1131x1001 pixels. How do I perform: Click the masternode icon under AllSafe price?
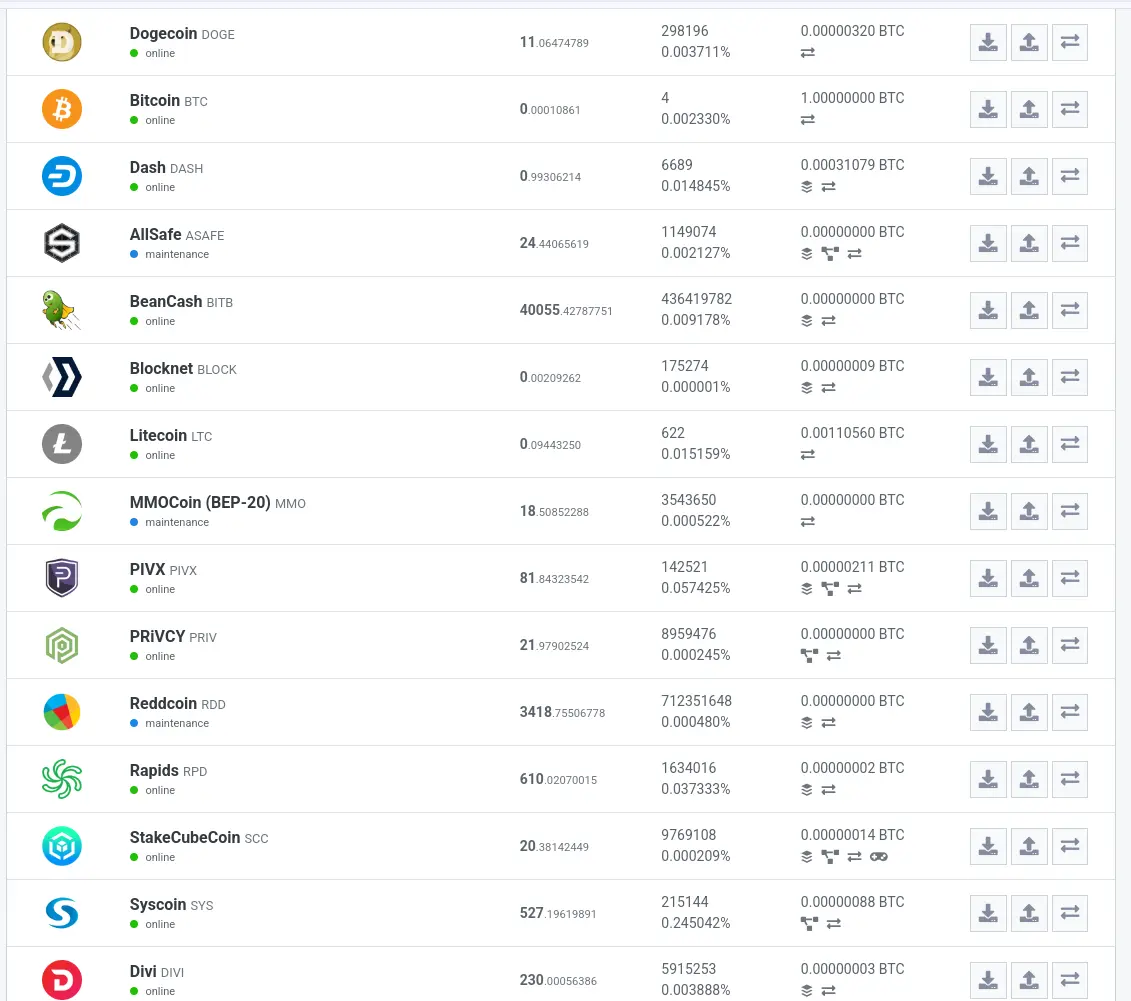[830, 254]
